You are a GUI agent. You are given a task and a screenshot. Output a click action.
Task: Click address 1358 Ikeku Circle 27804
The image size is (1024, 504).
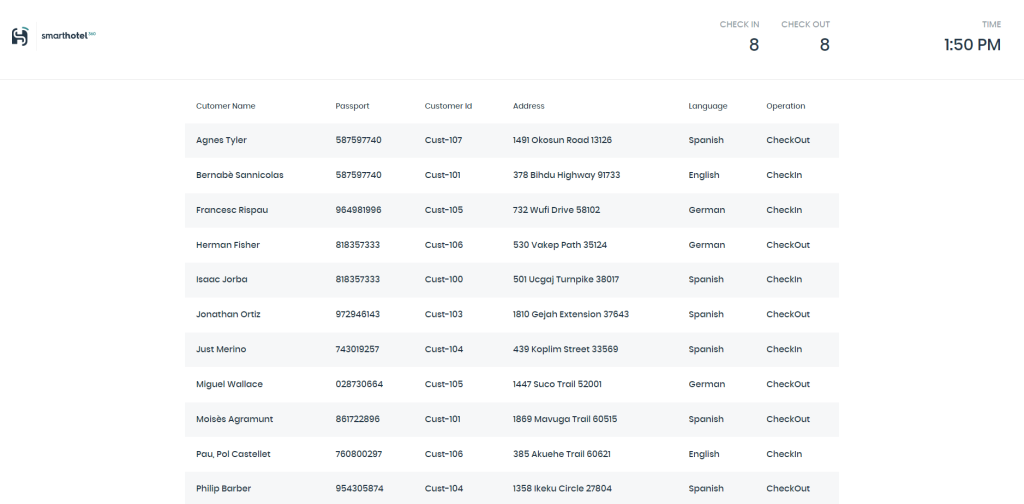(562, 488)
